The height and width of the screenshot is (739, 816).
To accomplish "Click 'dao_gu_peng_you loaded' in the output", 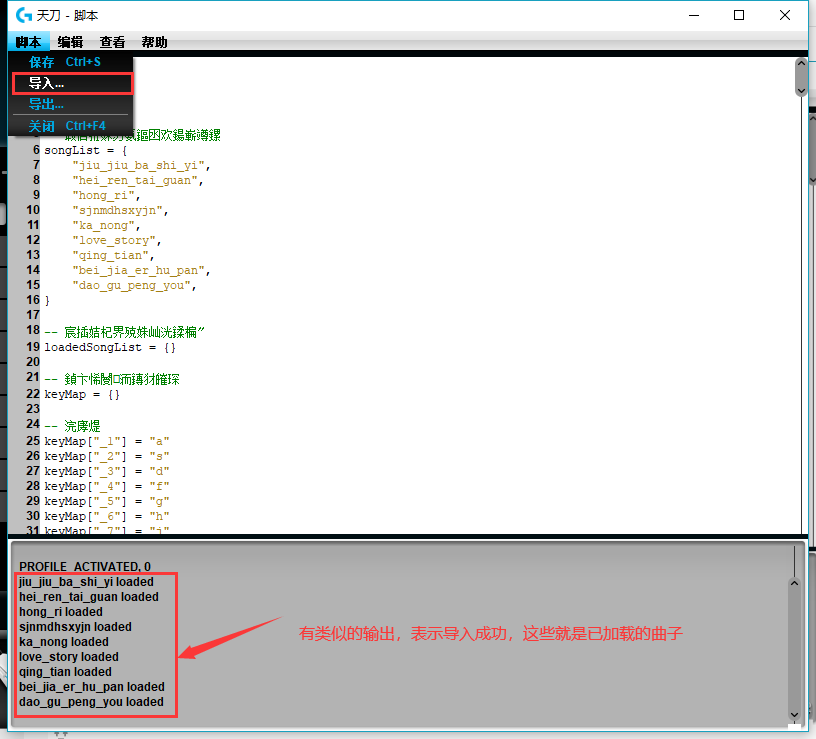I will (92, 702).
